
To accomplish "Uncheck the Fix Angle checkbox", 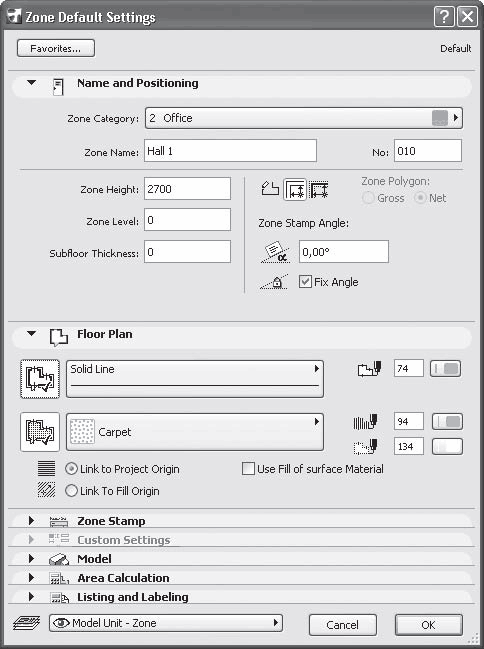I will [305, 282].
